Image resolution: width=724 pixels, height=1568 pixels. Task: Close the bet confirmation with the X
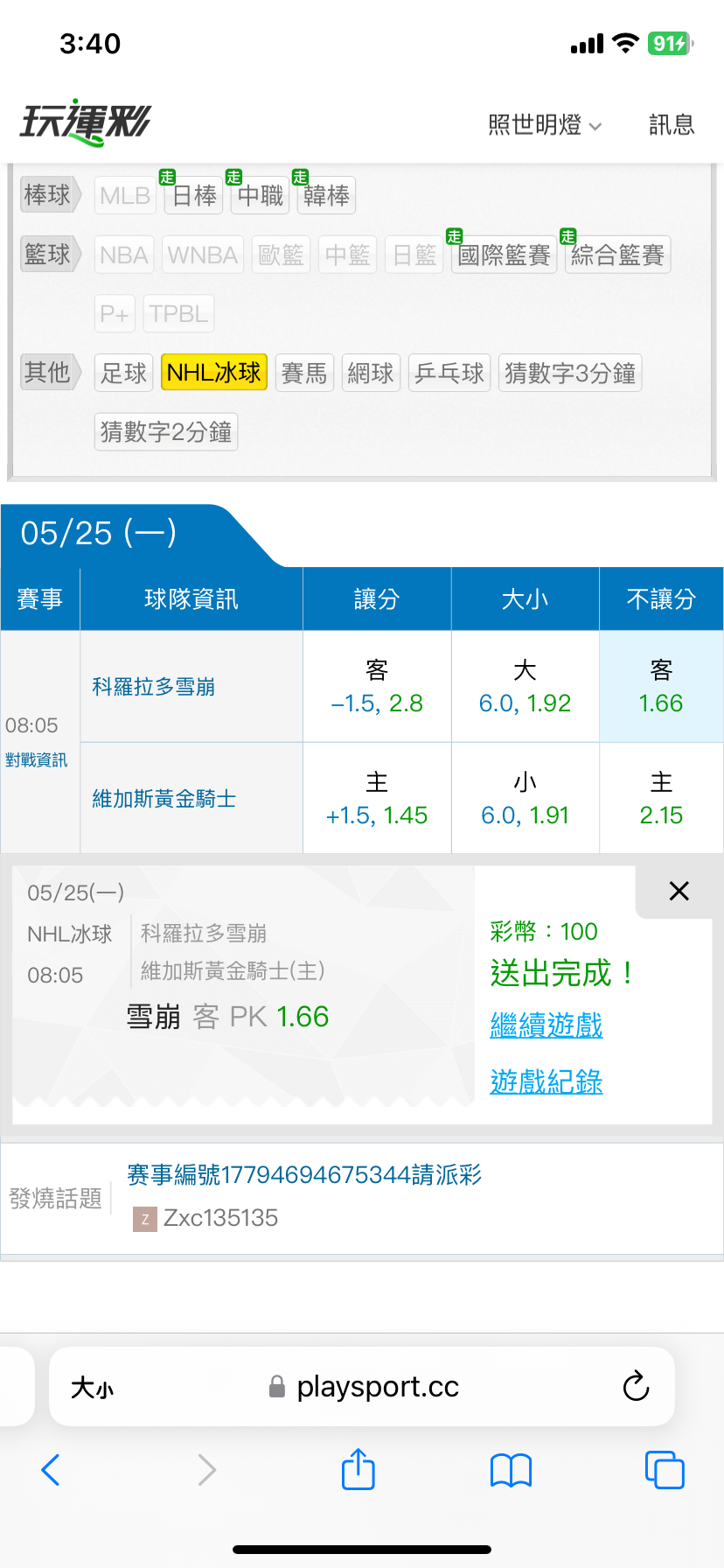[679, 891]
